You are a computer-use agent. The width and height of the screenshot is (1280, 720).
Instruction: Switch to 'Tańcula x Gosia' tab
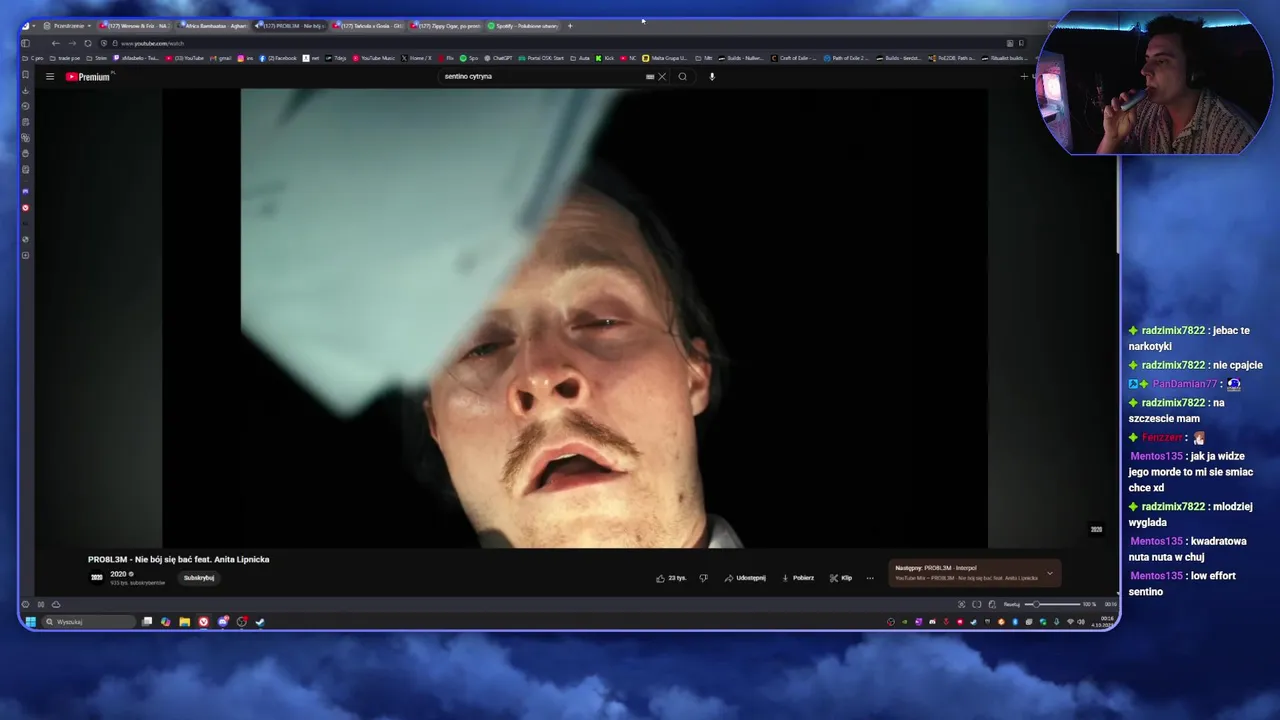pos(368,26)
